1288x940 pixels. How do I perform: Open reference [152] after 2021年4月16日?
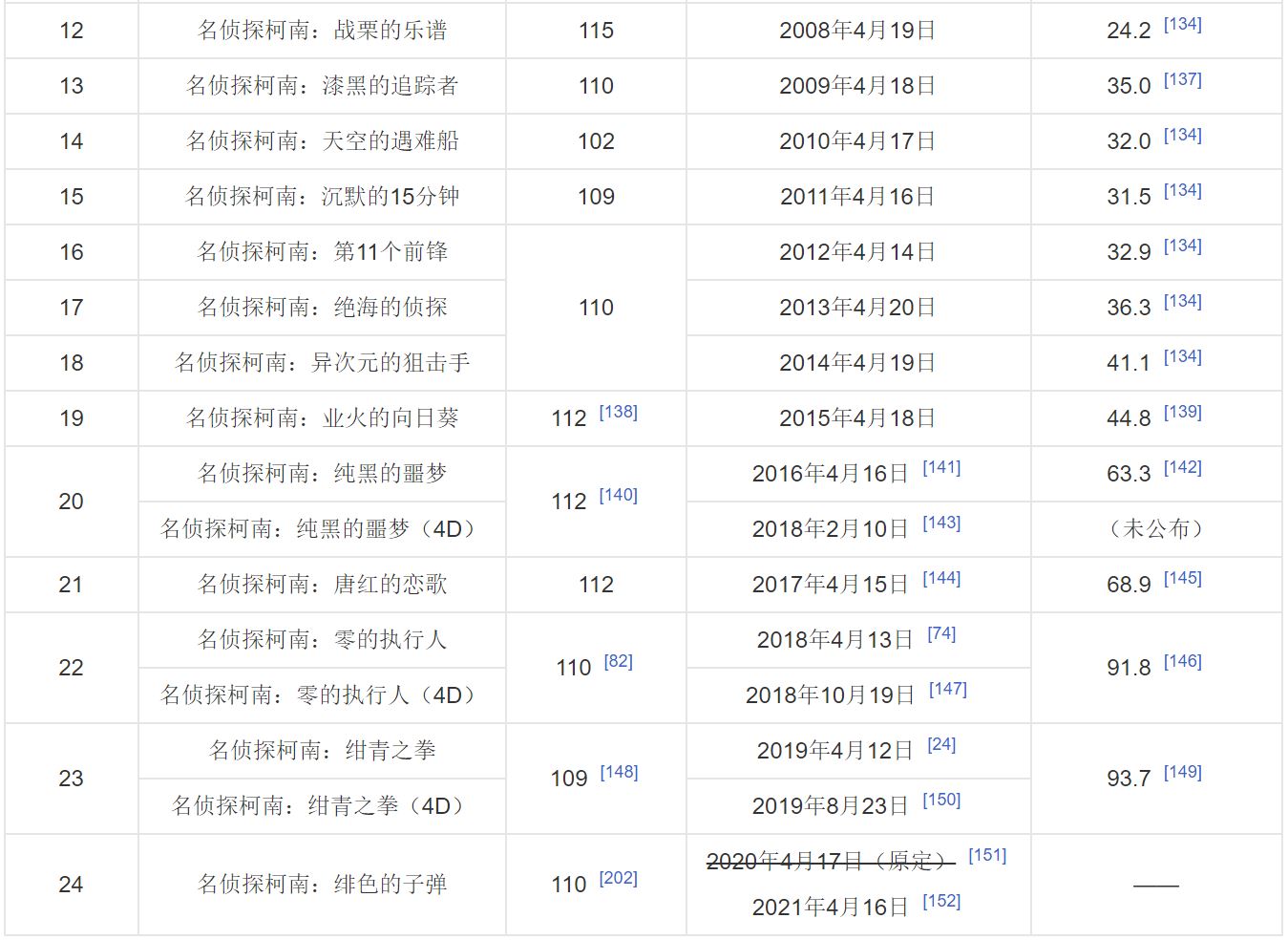(941, 902)
